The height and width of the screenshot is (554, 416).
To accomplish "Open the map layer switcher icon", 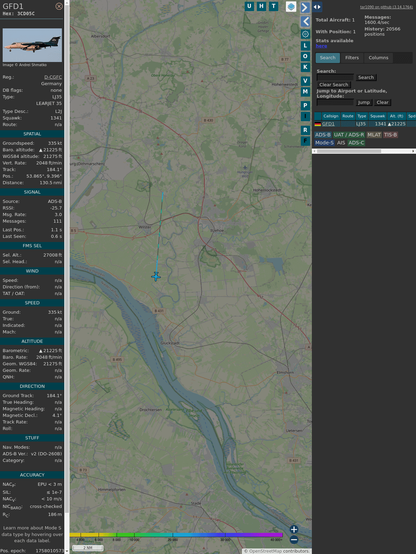I will click(291, 6).
